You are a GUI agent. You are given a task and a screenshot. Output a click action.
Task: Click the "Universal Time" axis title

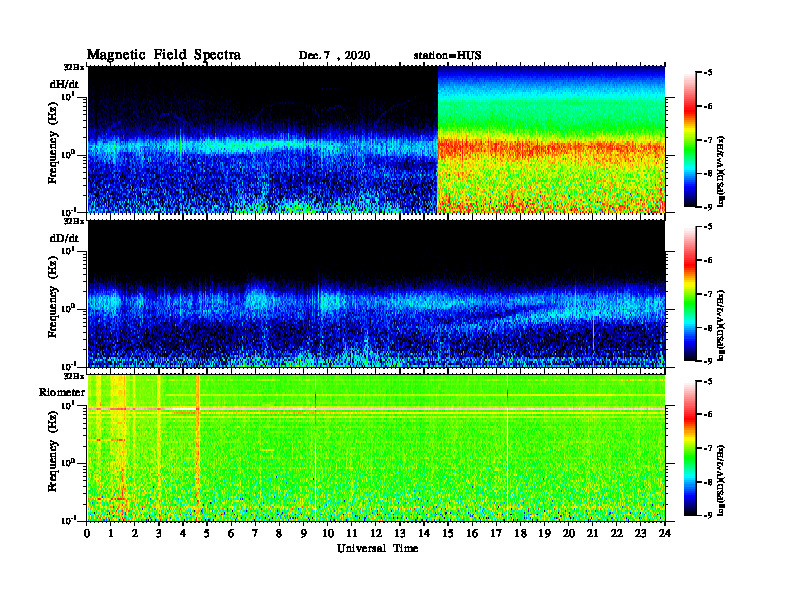[378, 548]
